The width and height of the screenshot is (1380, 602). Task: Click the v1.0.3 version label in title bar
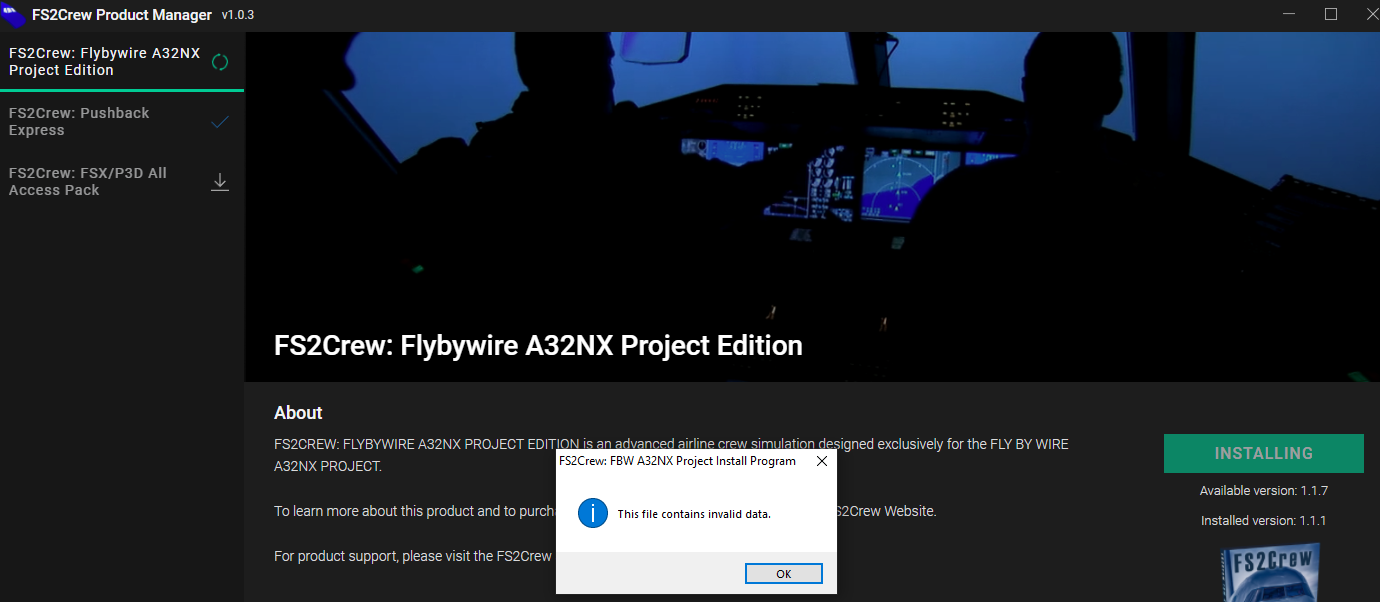[238, 15]
